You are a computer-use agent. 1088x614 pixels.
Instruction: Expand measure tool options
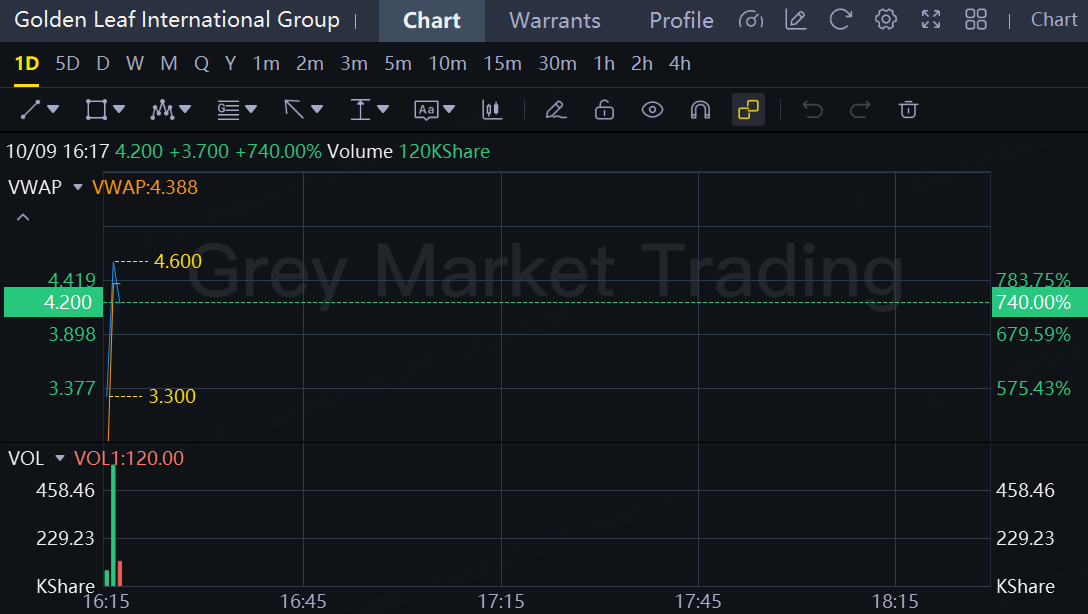point(383,110)
